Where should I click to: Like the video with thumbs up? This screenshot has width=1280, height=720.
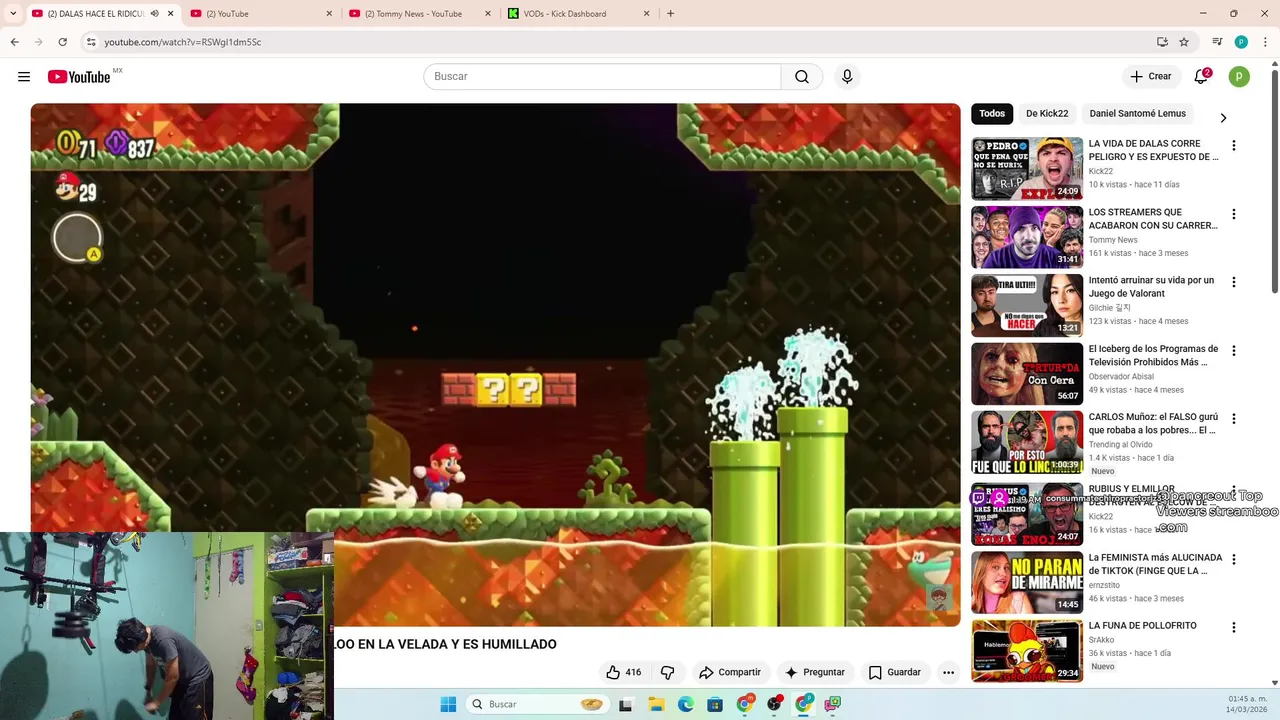[613, 672]
